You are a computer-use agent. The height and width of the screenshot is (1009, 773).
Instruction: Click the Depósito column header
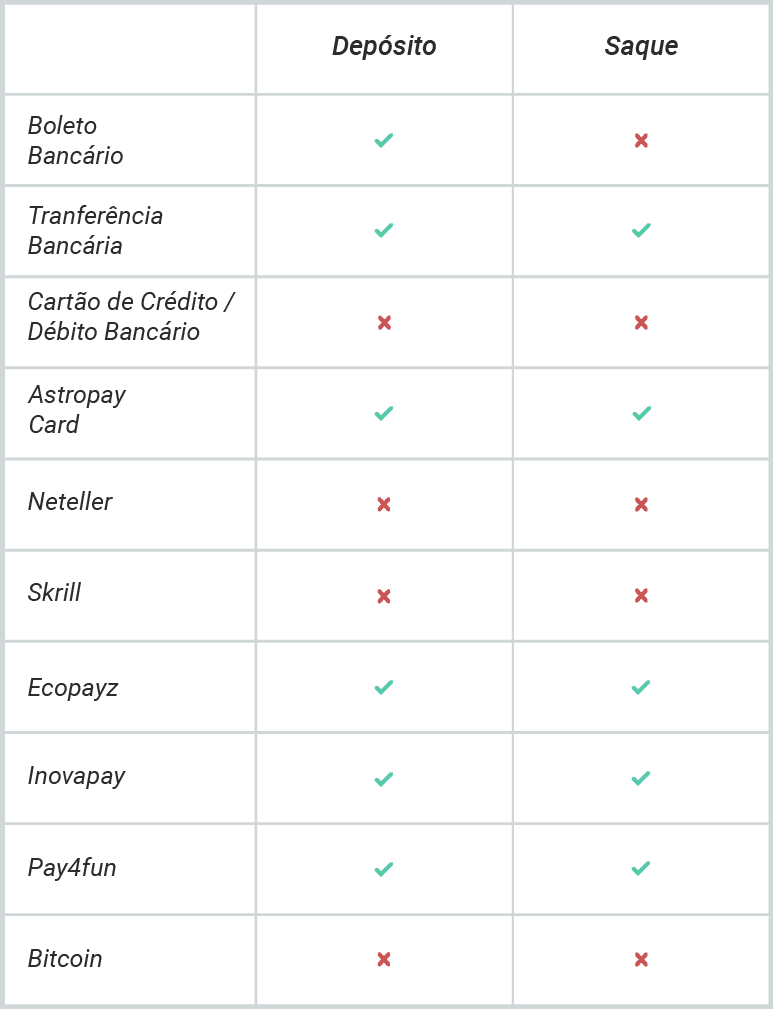pyautogui.click(x=384, y=46)
